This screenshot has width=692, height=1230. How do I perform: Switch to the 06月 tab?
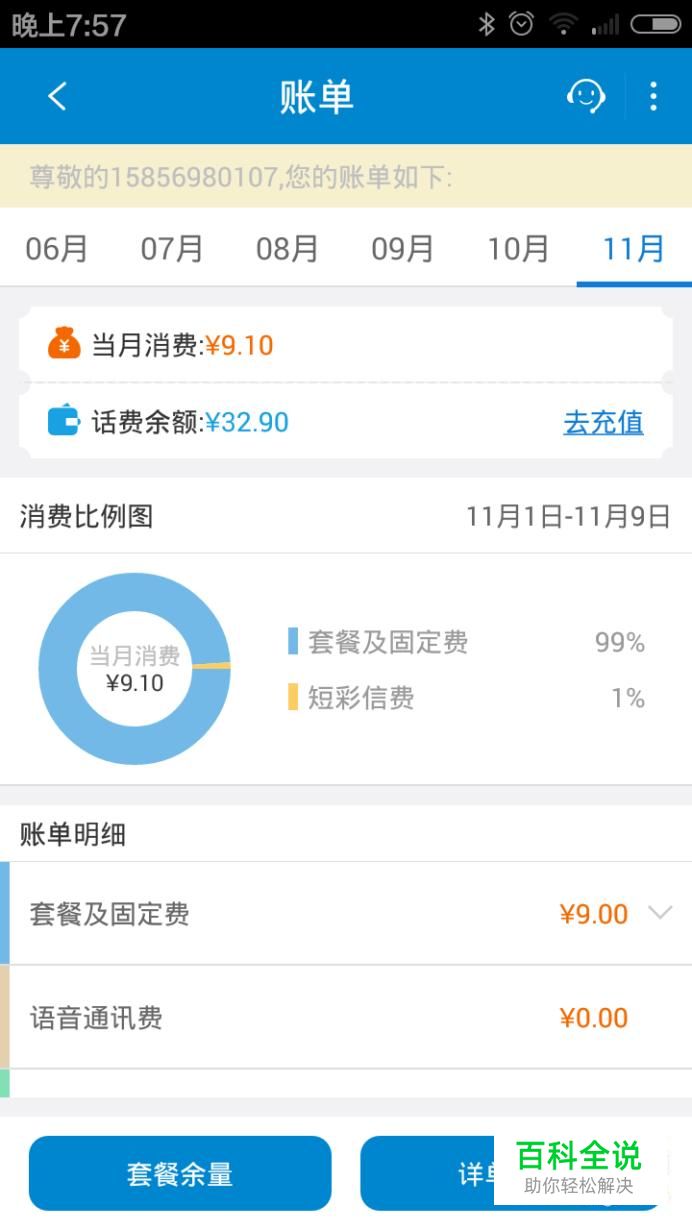(x=57, y=248)
